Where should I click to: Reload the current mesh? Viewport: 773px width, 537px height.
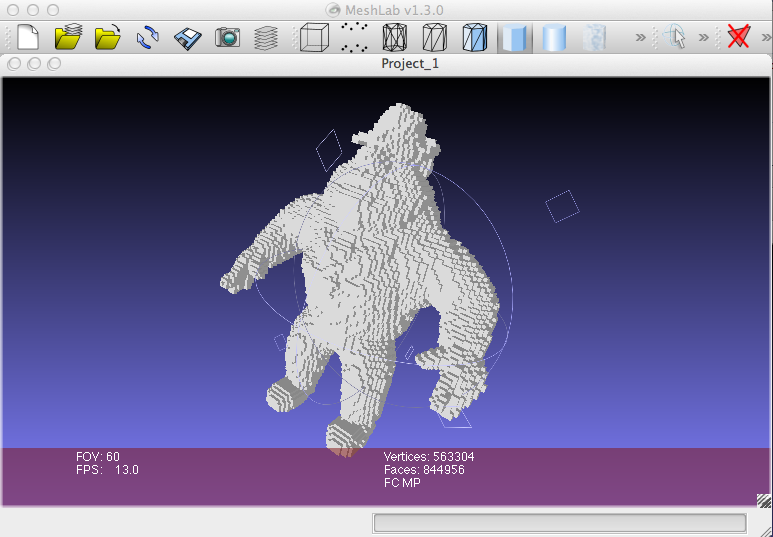[x=147, y=38]
